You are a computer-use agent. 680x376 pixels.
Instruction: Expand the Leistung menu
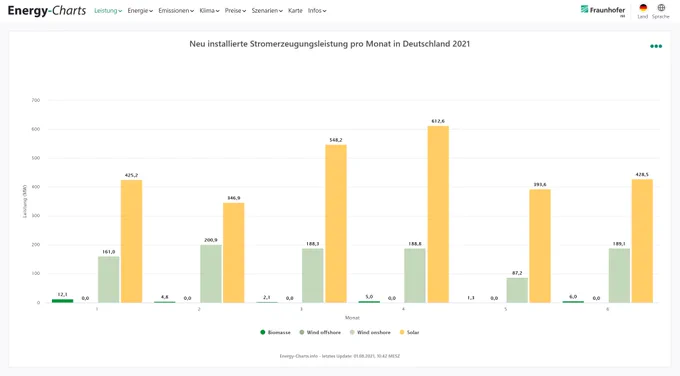pos(108,11)
